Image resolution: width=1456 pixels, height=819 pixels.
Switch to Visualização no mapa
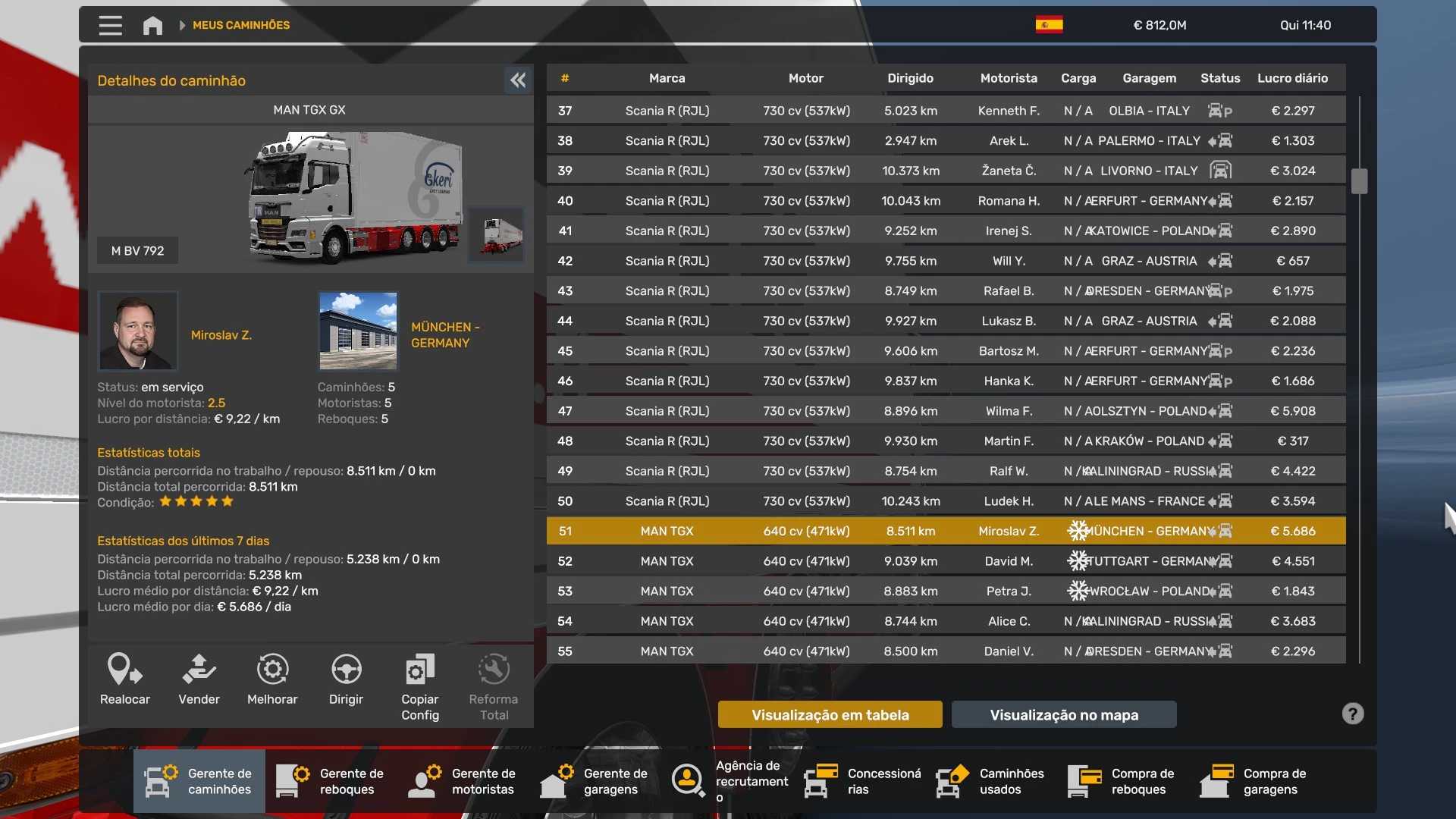tap(1063, 714)
